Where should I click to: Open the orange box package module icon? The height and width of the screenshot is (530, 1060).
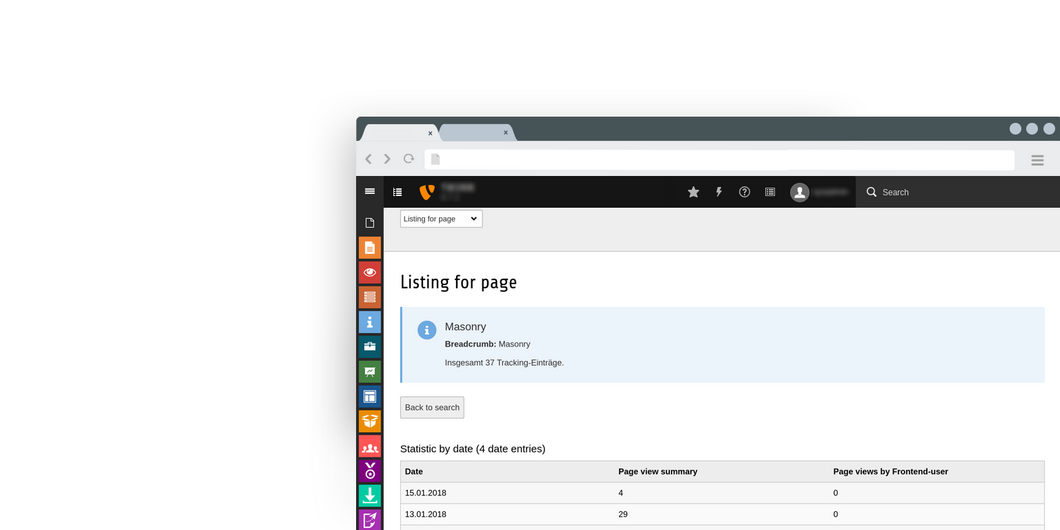click(x=370, y=421)
